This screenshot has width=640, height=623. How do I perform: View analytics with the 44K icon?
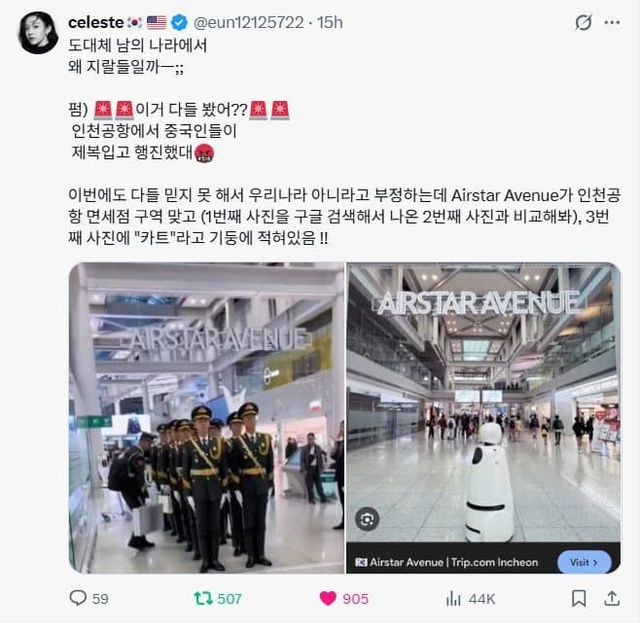(453, 599)
